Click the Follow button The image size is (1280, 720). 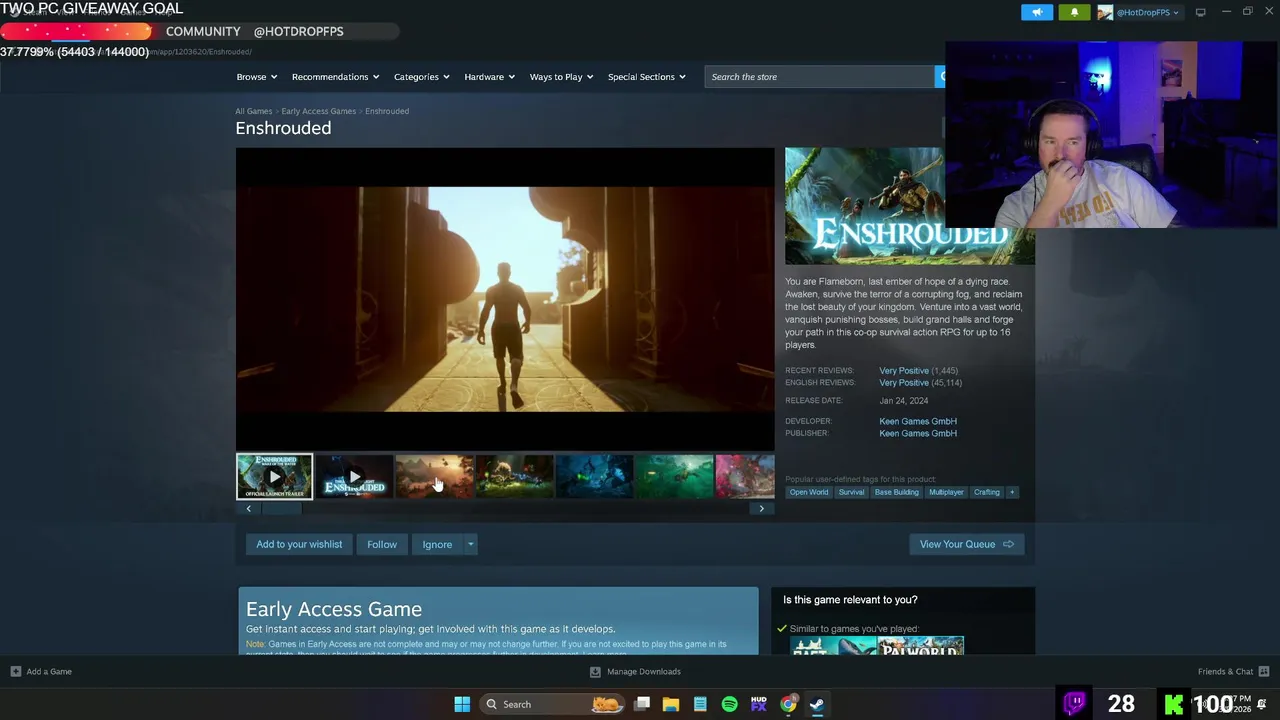tap(382, 544)
